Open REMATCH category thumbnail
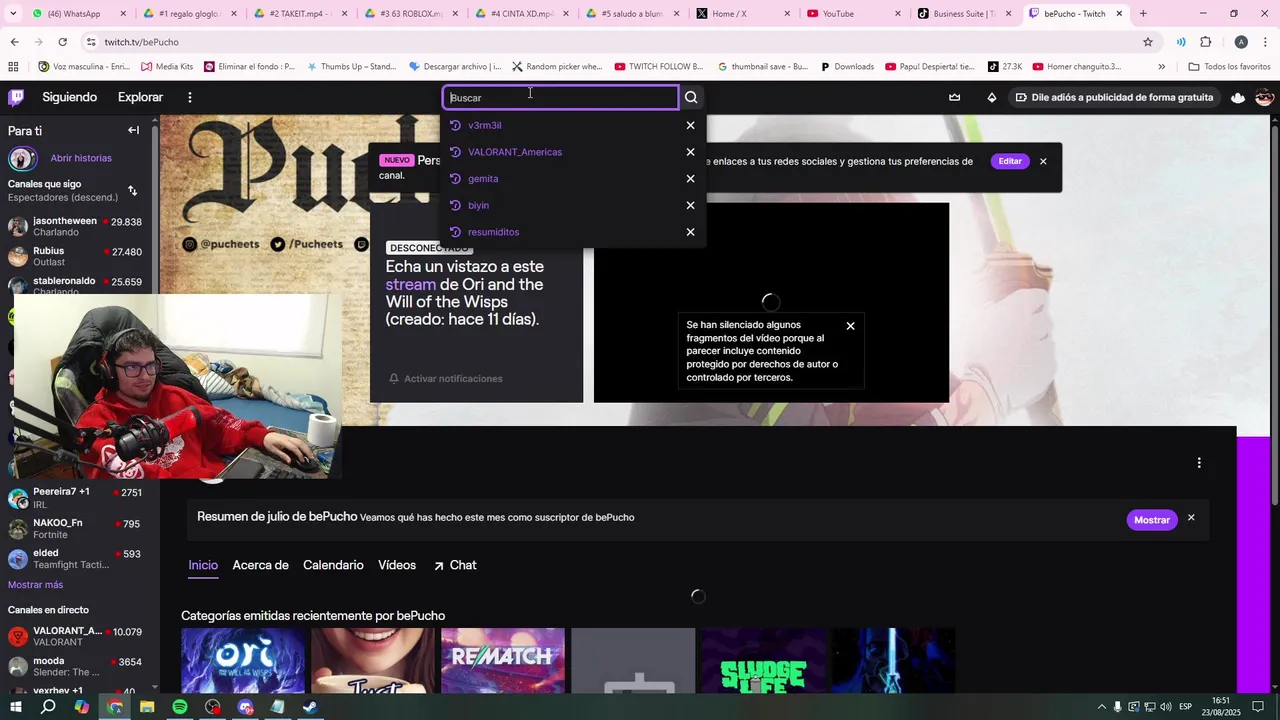The width and height of the screenshot is (1280, 720). tap(503, 661)
